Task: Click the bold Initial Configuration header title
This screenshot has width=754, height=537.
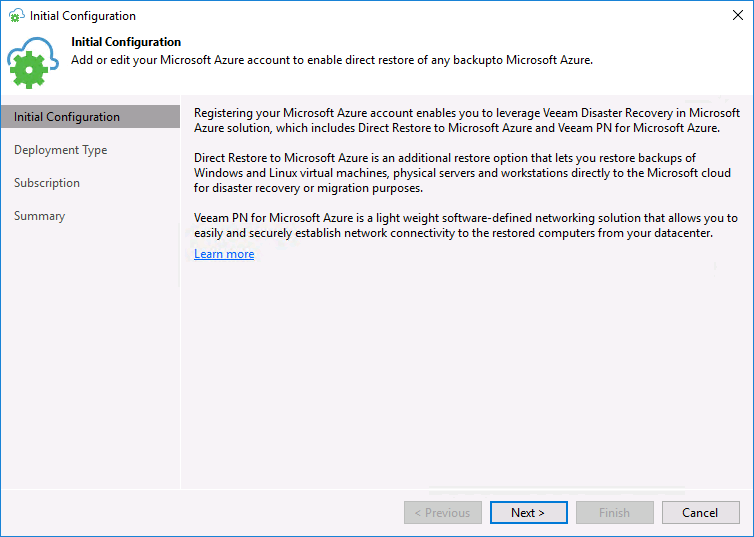Action: click(x=126, y=42)
